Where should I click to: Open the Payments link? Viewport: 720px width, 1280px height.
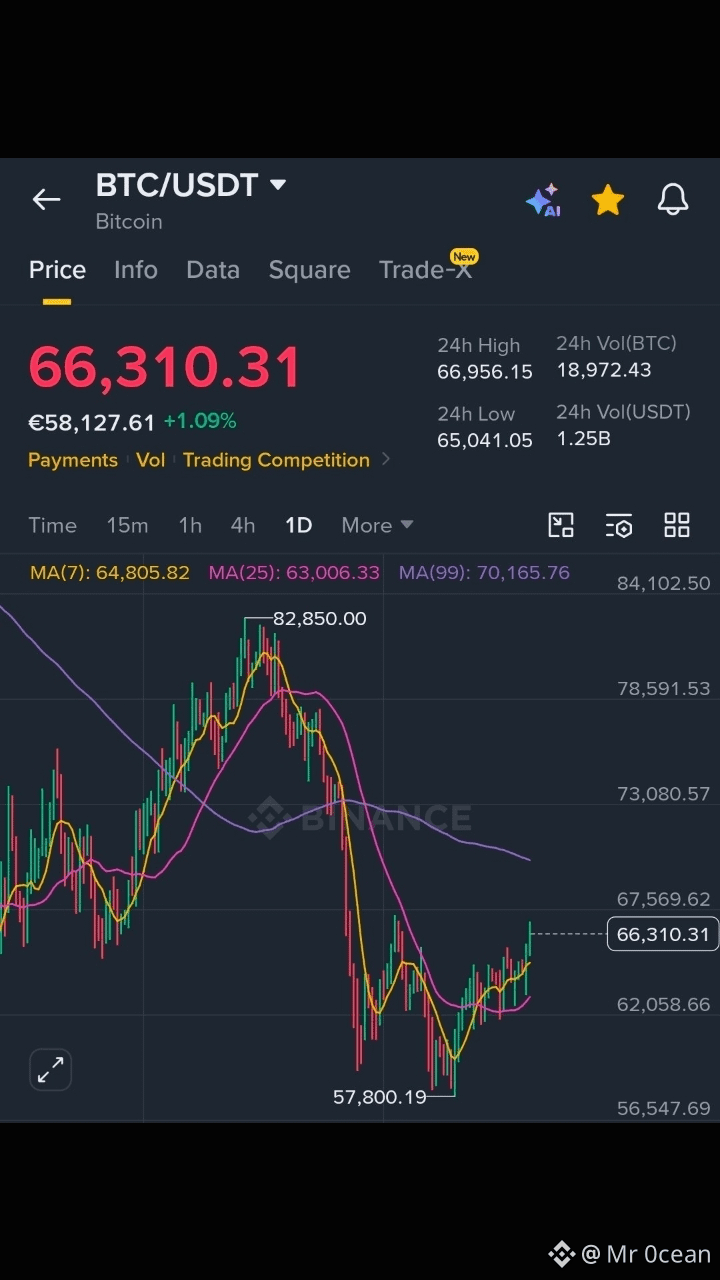click(73, 460)
